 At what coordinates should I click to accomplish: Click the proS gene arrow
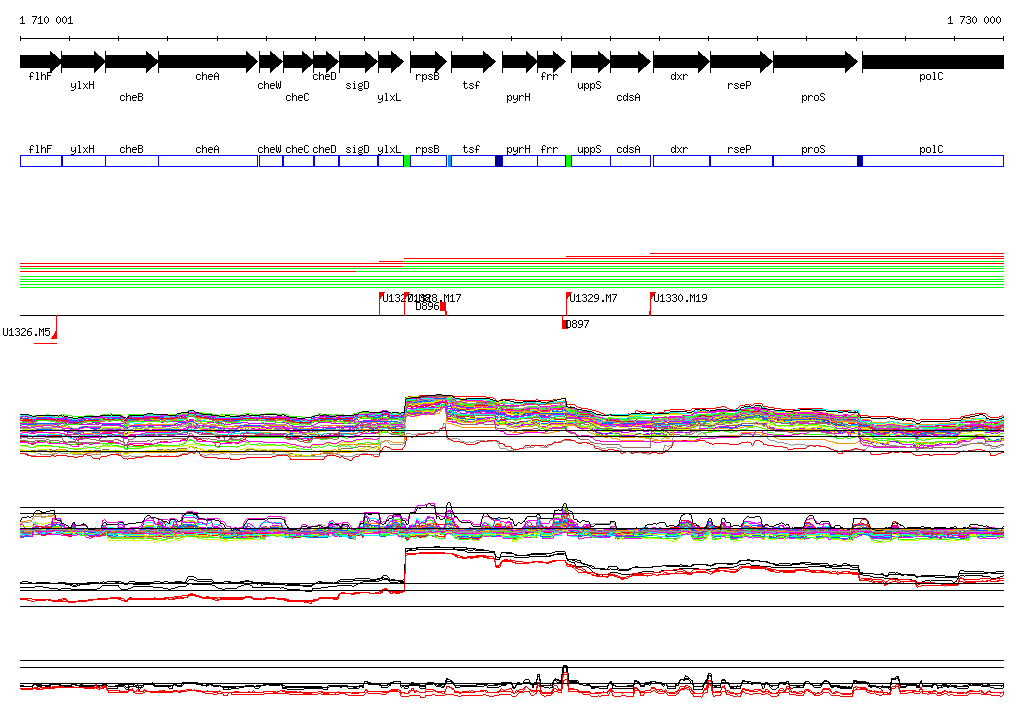click(x=814, y=62)
